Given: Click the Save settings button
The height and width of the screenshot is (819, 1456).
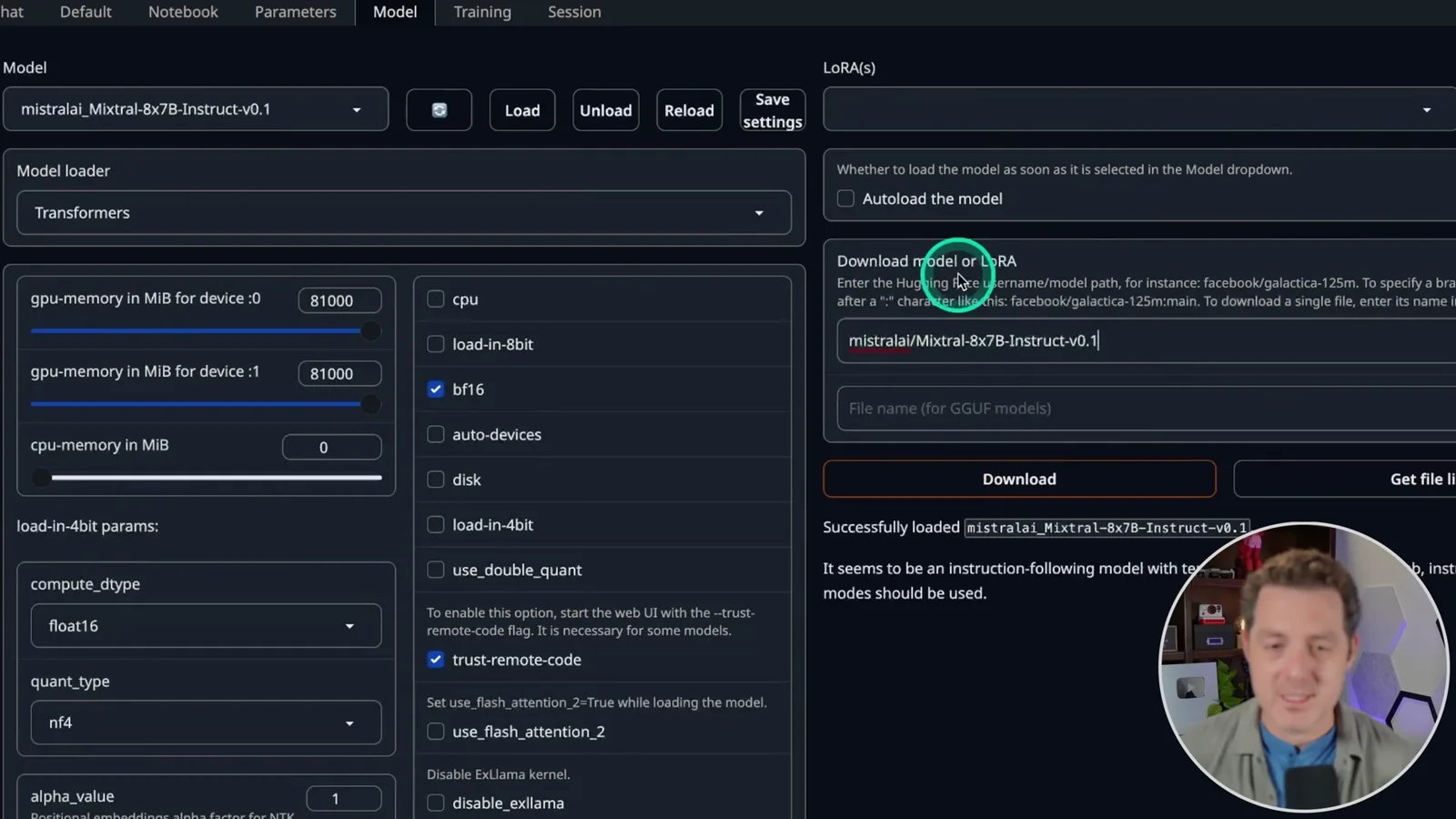Looking at the screenshot, I should [773, 110].
